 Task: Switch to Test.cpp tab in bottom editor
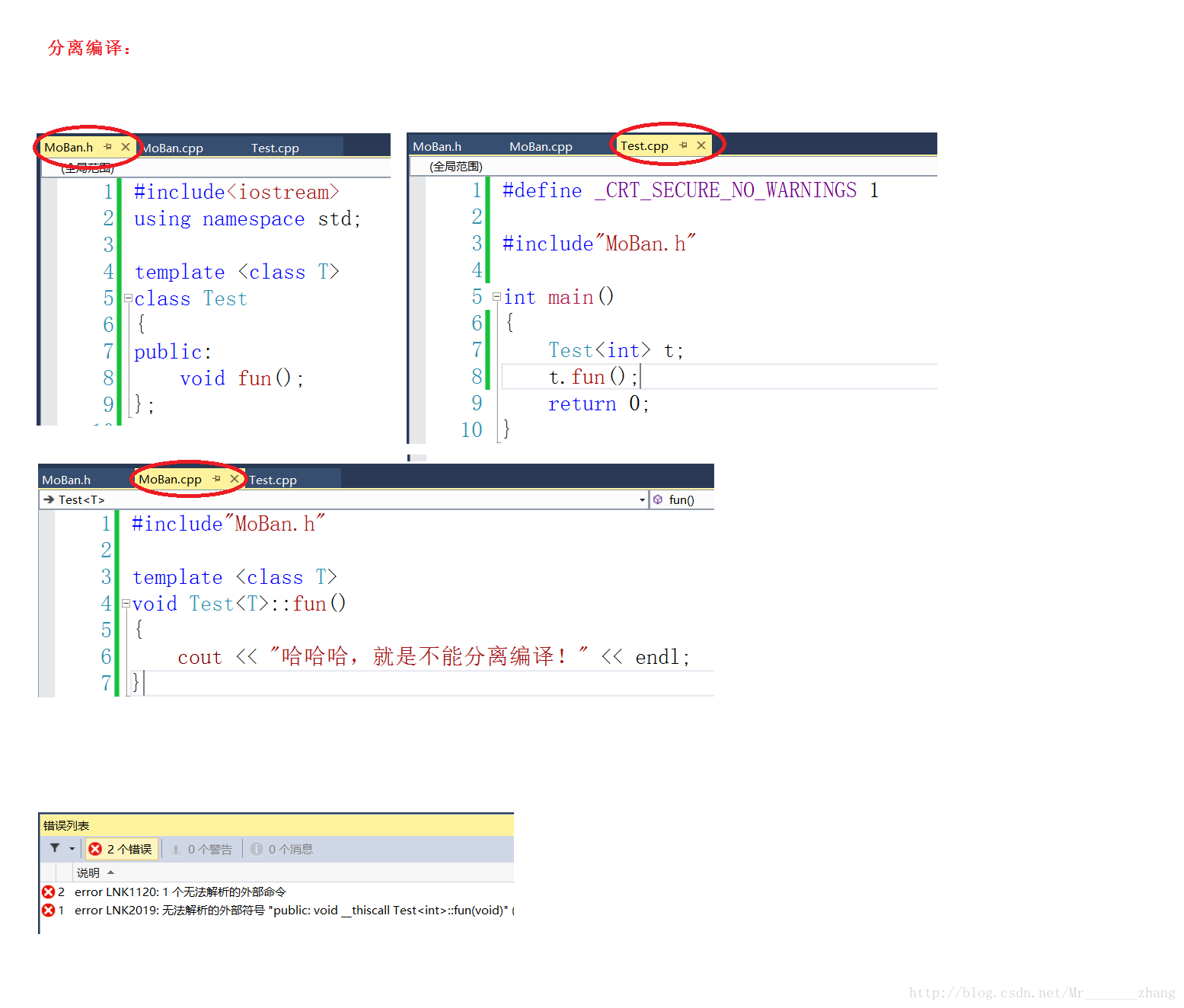coord(273,480)
